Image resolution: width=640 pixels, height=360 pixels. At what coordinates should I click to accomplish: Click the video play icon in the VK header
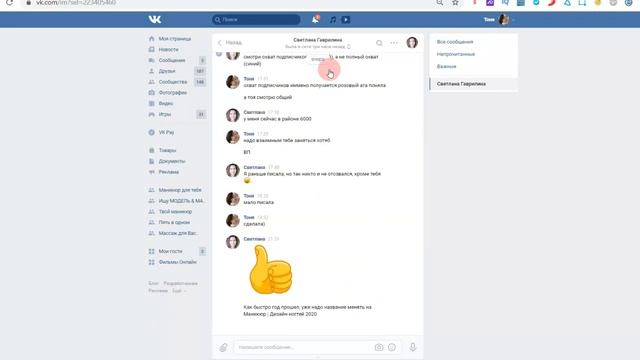[346, 19]
